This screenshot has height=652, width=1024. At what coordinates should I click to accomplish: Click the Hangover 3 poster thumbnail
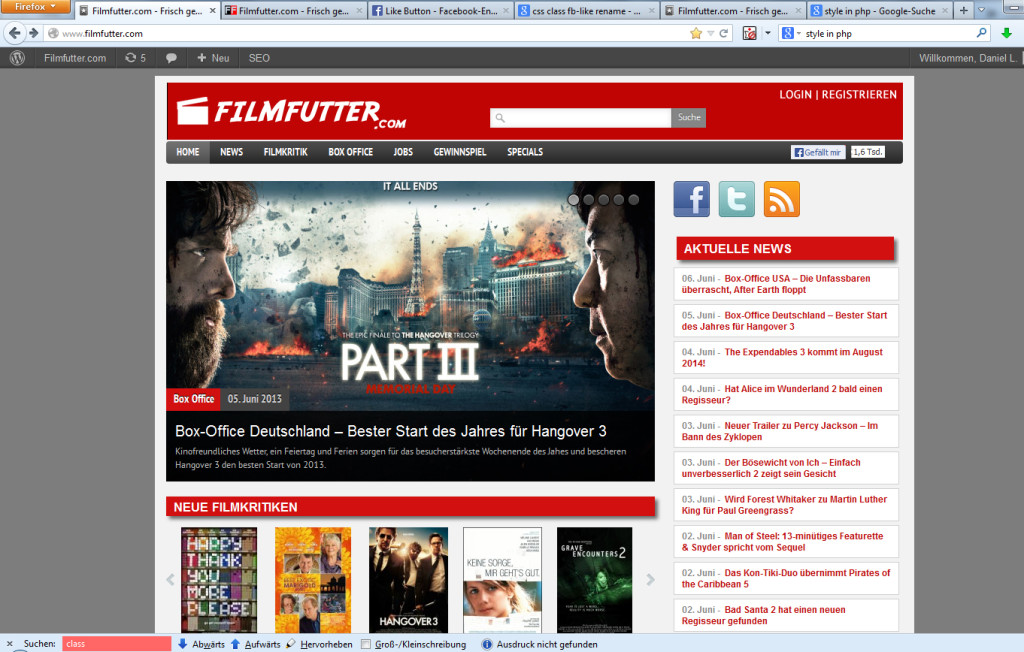coord(408,580)
